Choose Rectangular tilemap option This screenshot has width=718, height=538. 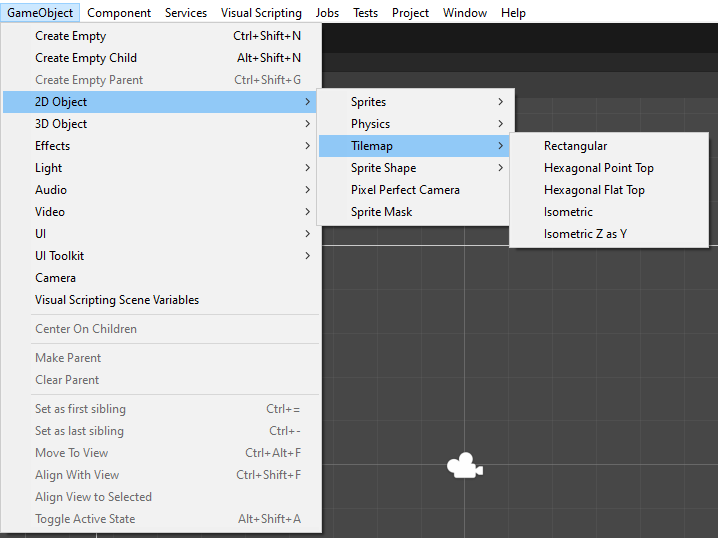tap(609, 146)
